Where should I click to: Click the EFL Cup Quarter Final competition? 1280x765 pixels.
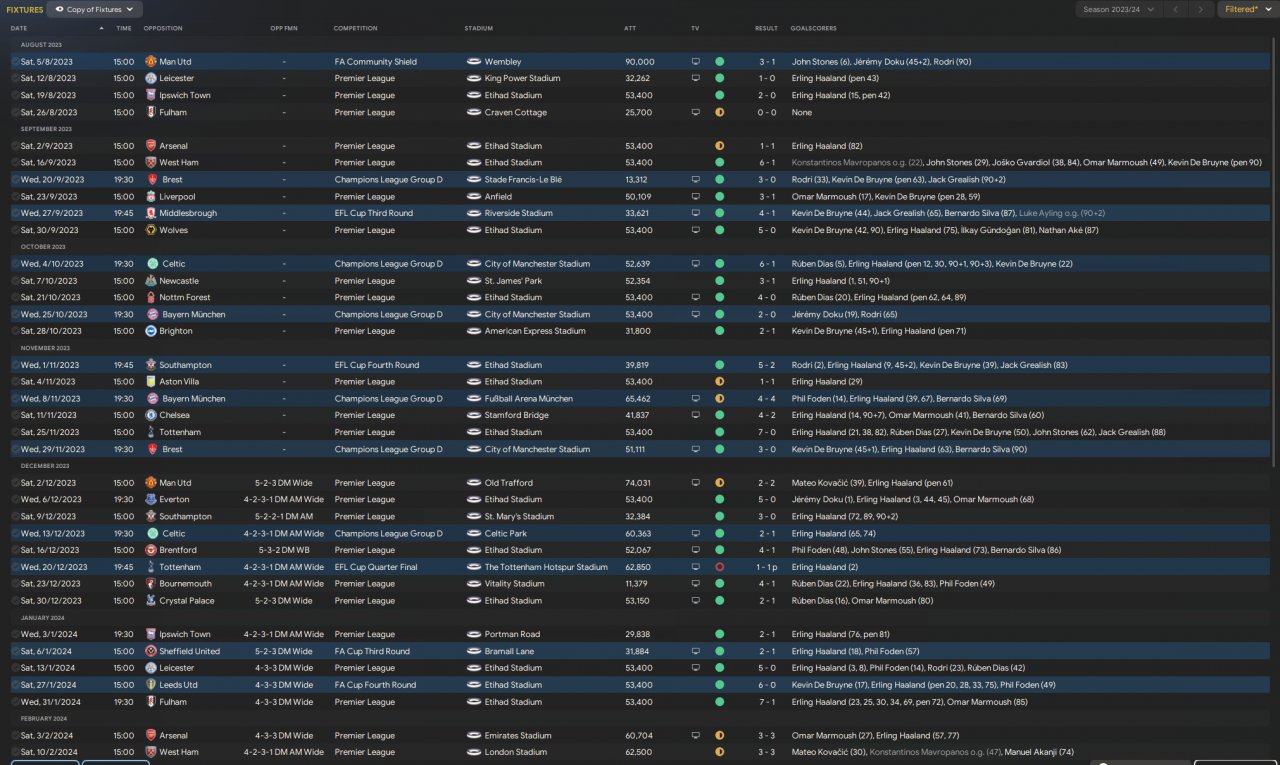click(x=378, y=567)
